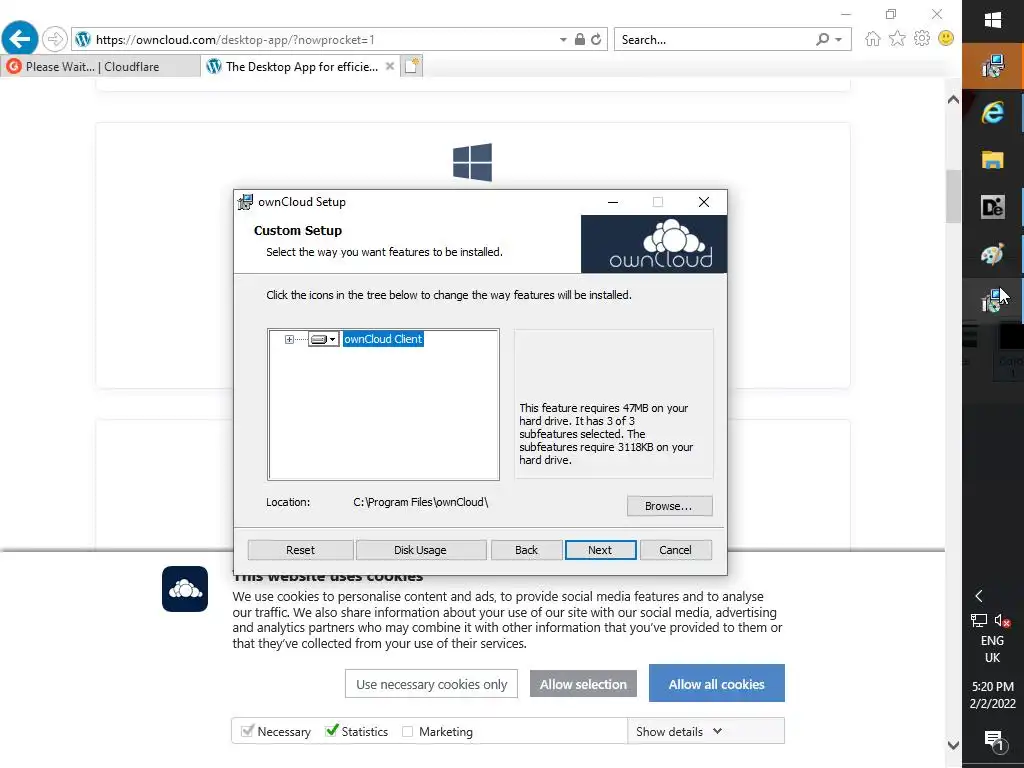The height and width of the screenshot is (768, 1024).
Task: Go back with the browser back arrow
Action: [20, 39]
